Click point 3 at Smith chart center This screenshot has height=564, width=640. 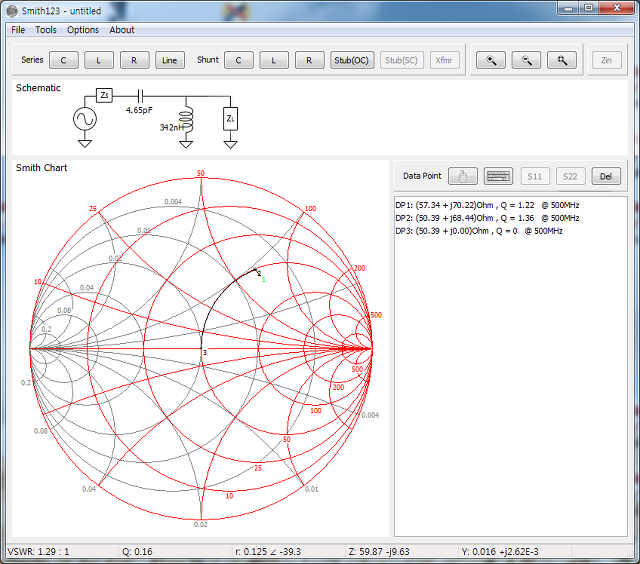202,349
